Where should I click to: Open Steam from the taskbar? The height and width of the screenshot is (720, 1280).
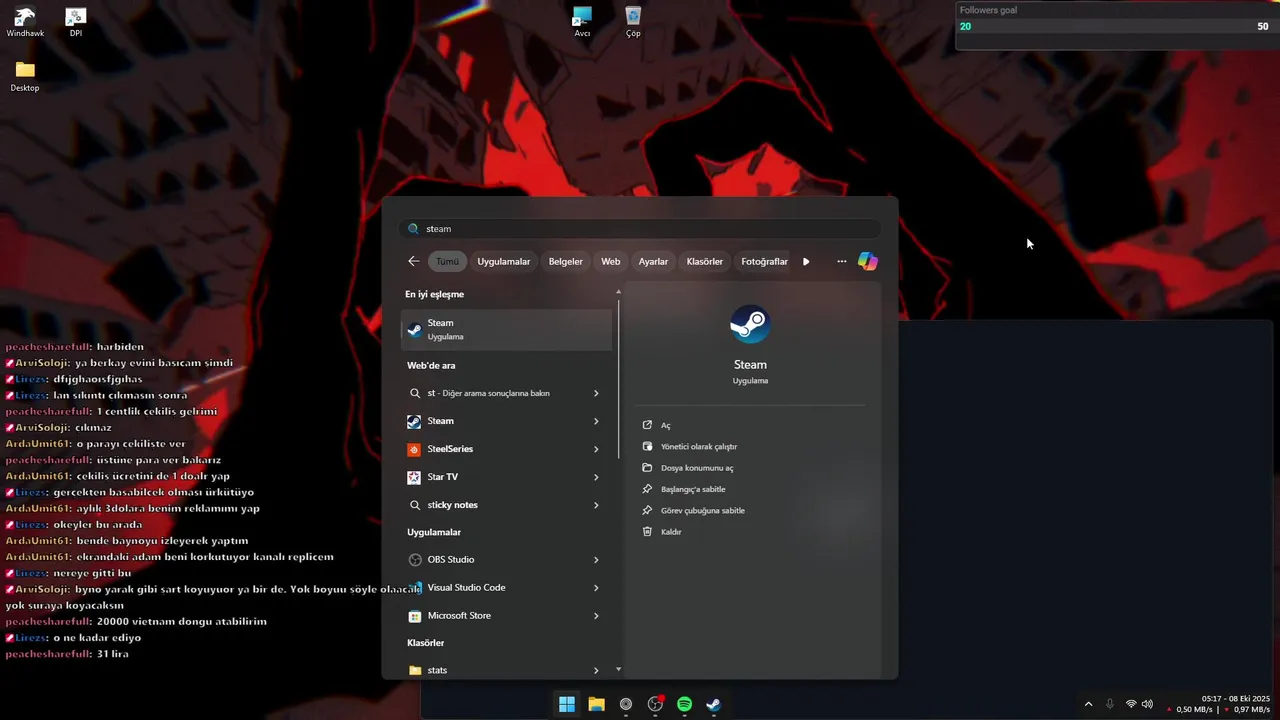pos(713,704)
